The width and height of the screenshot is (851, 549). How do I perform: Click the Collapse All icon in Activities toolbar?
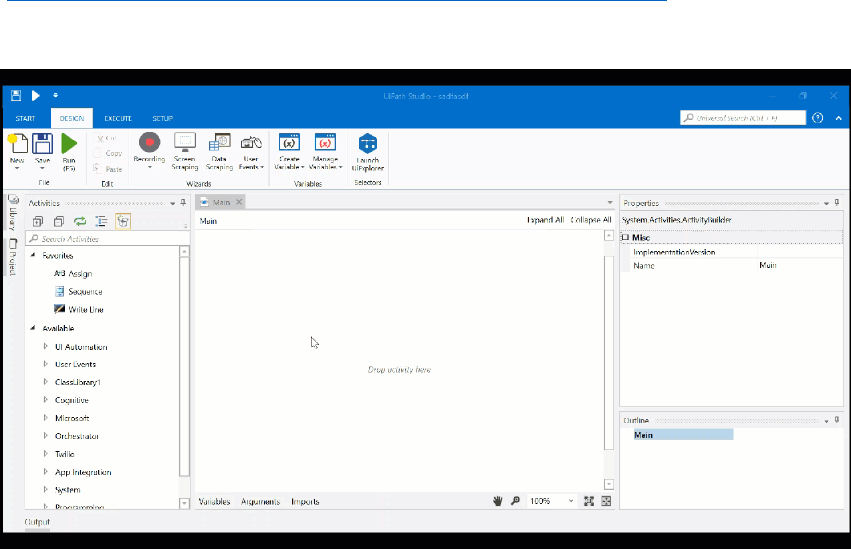pos(59,221)
